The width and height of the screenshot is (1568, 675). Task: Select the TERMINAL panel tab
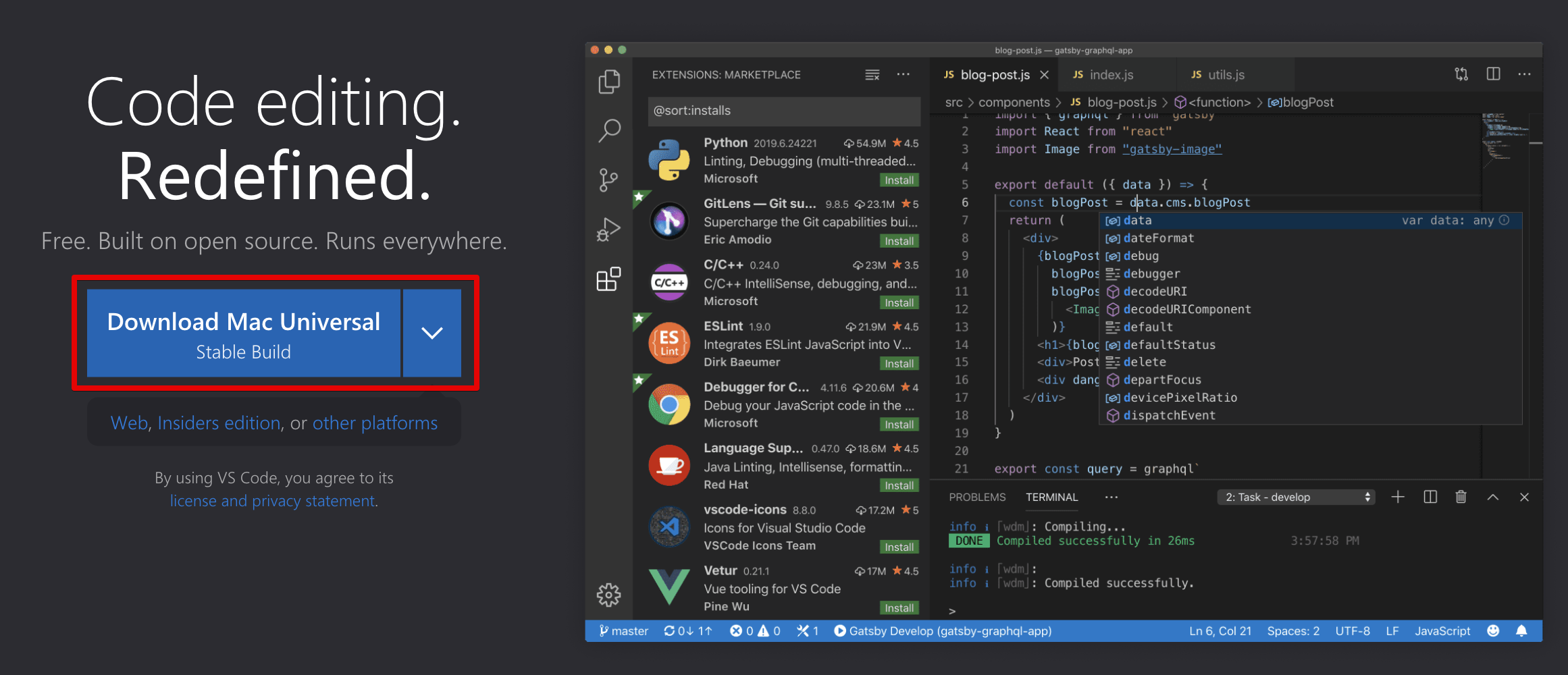1051,497
